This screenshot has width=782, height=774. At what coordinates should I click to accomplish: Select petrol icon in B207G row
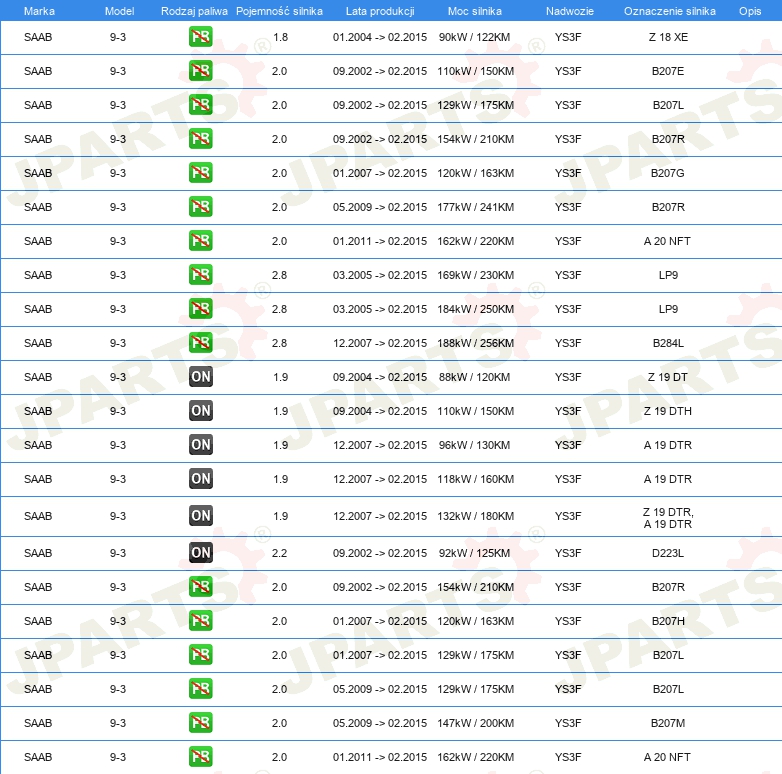(x=200, y=173)
